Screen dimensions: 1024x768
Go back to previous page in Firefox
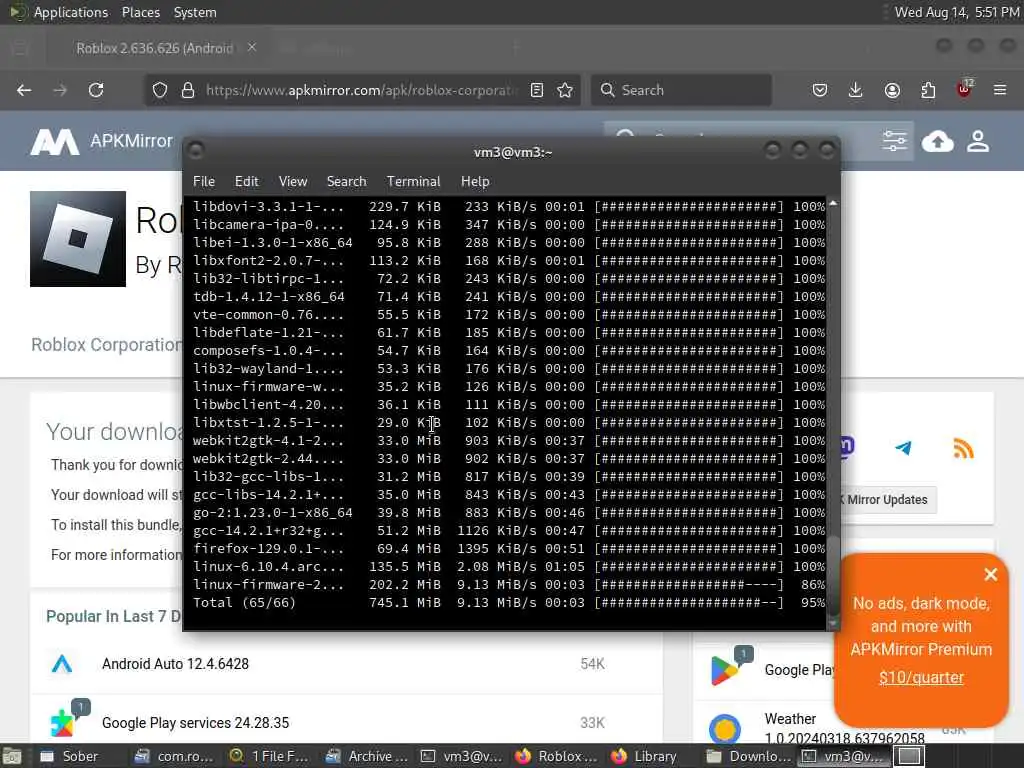point(24,90)
